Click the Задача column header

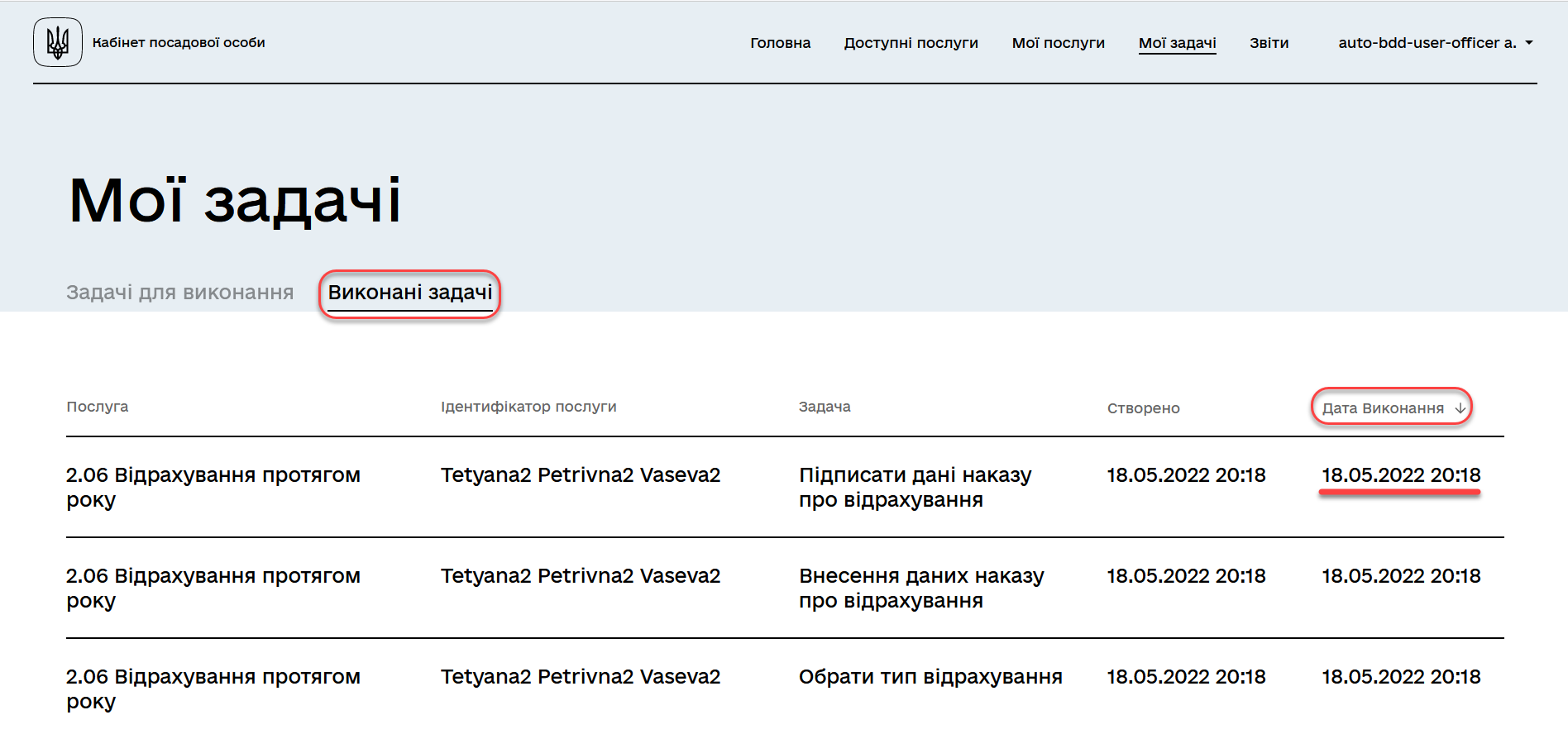pyautogui.click(x=825, y=407)
